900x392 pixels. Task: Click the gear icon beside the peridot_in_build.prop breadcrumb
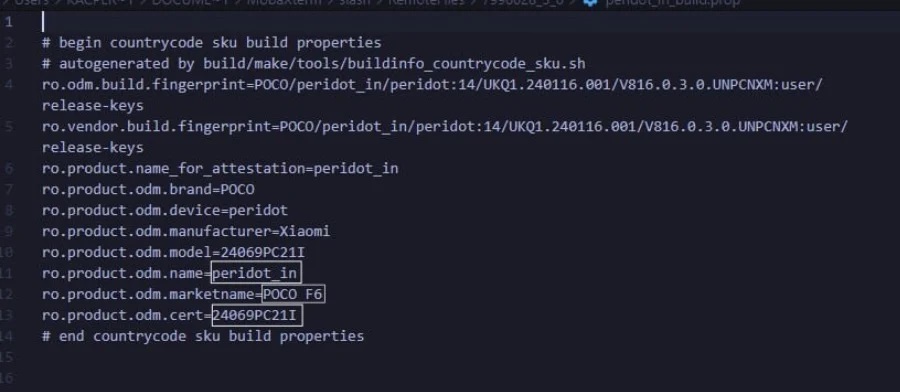(589, 2)
